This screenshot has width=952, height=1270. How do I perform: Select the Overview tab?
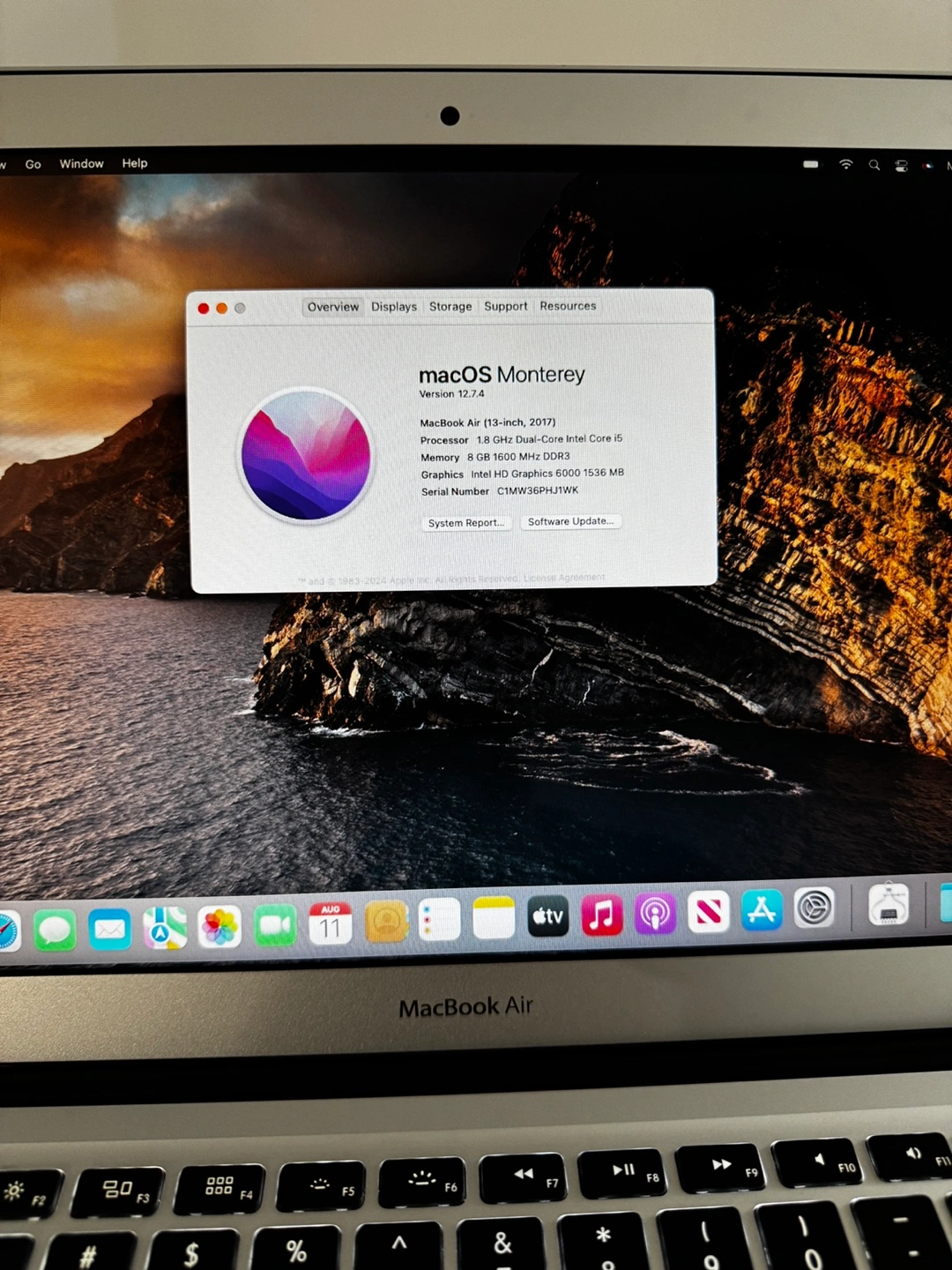[x=333, y=307]
